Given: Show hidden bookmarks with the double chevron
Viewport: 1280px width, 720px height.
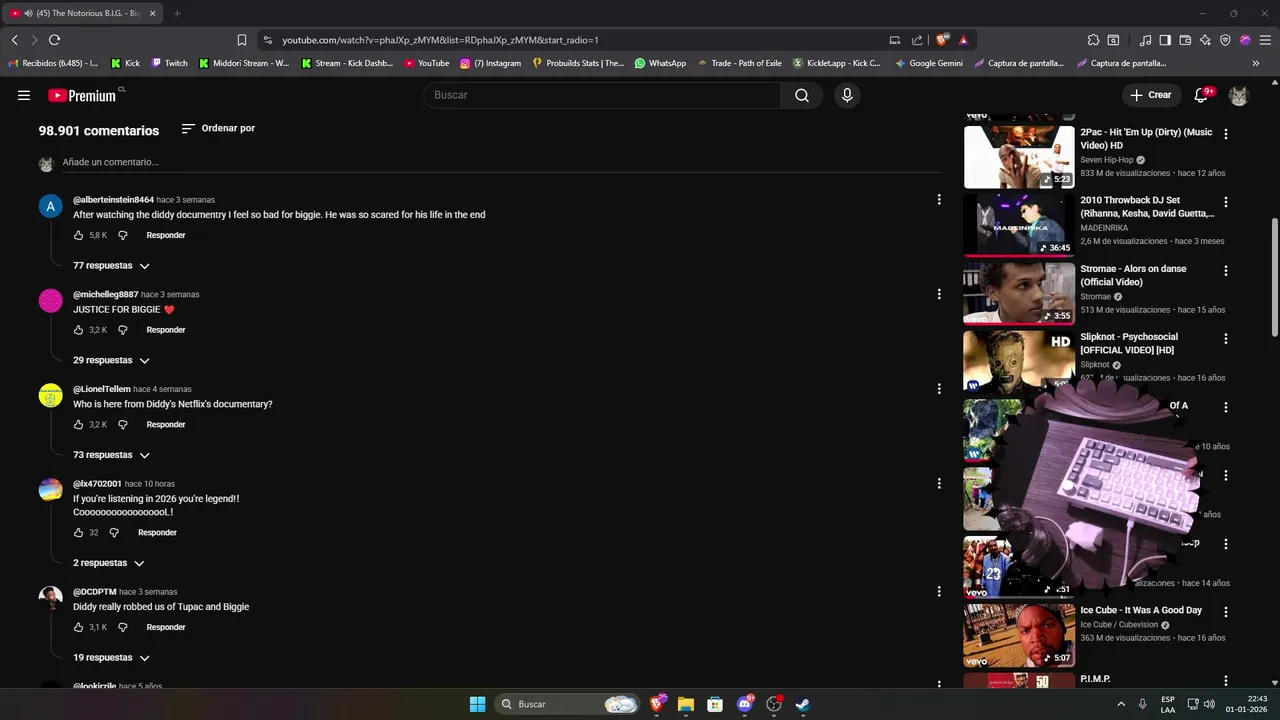Looking at the screenshot, I should tap(1255, 63).
